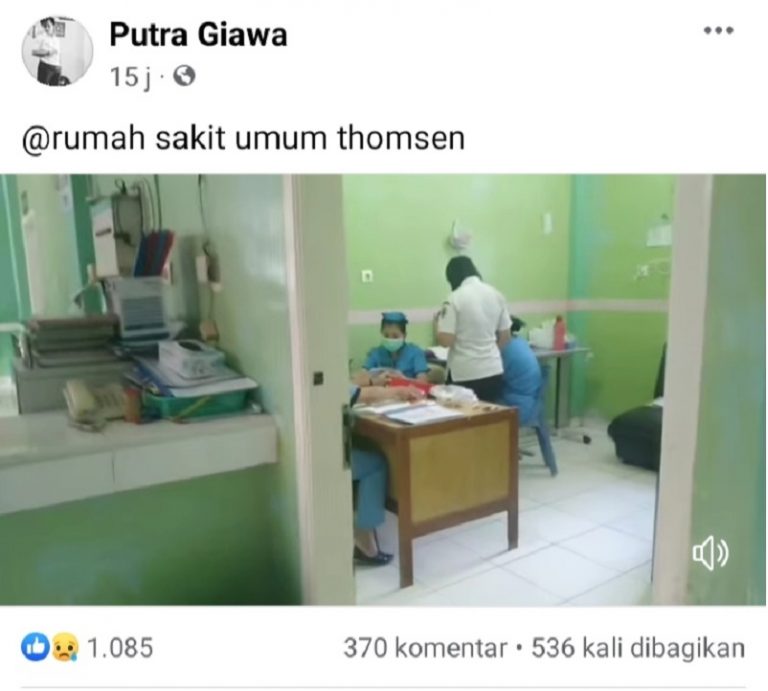
Task: Click the 15 j post timestamp
Action: pos(129,77)
